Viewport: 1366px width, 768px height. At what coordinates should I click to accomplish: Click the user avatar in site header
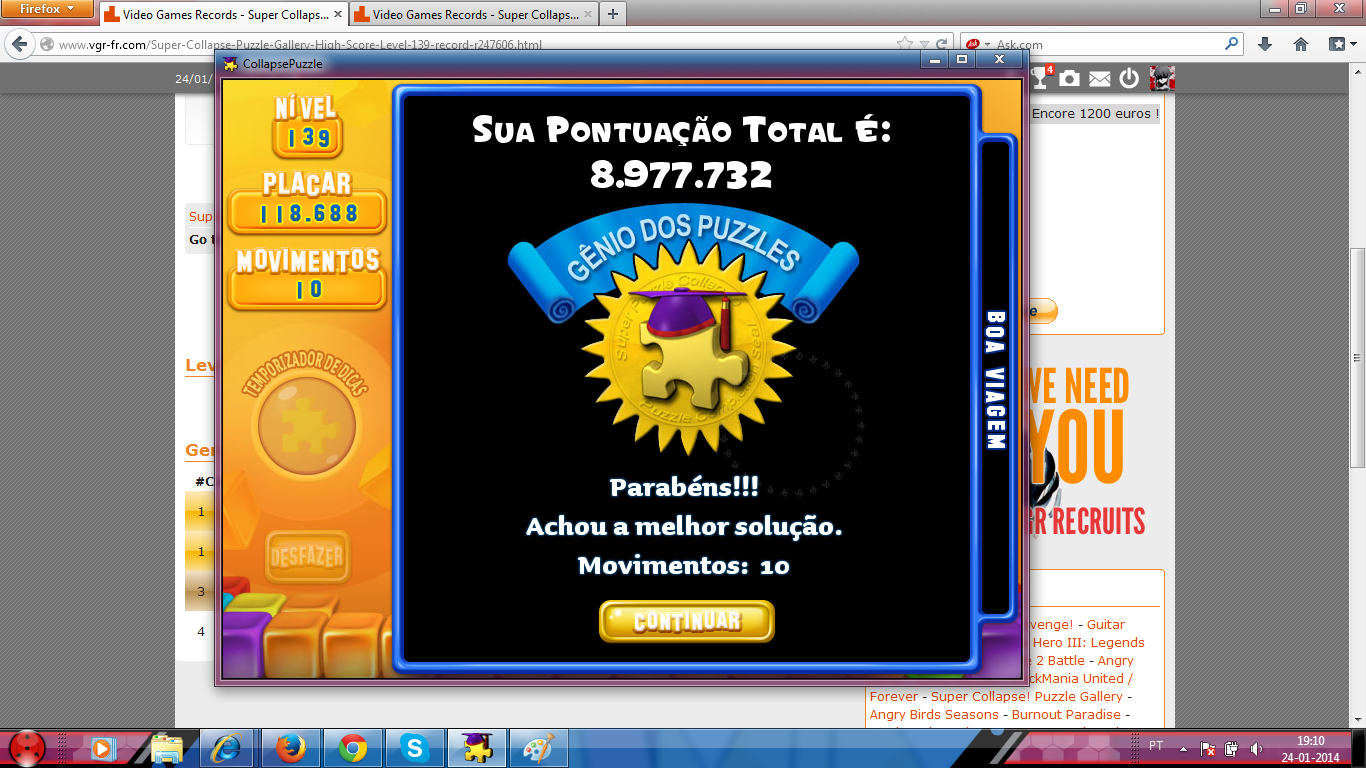[1161, 78]
